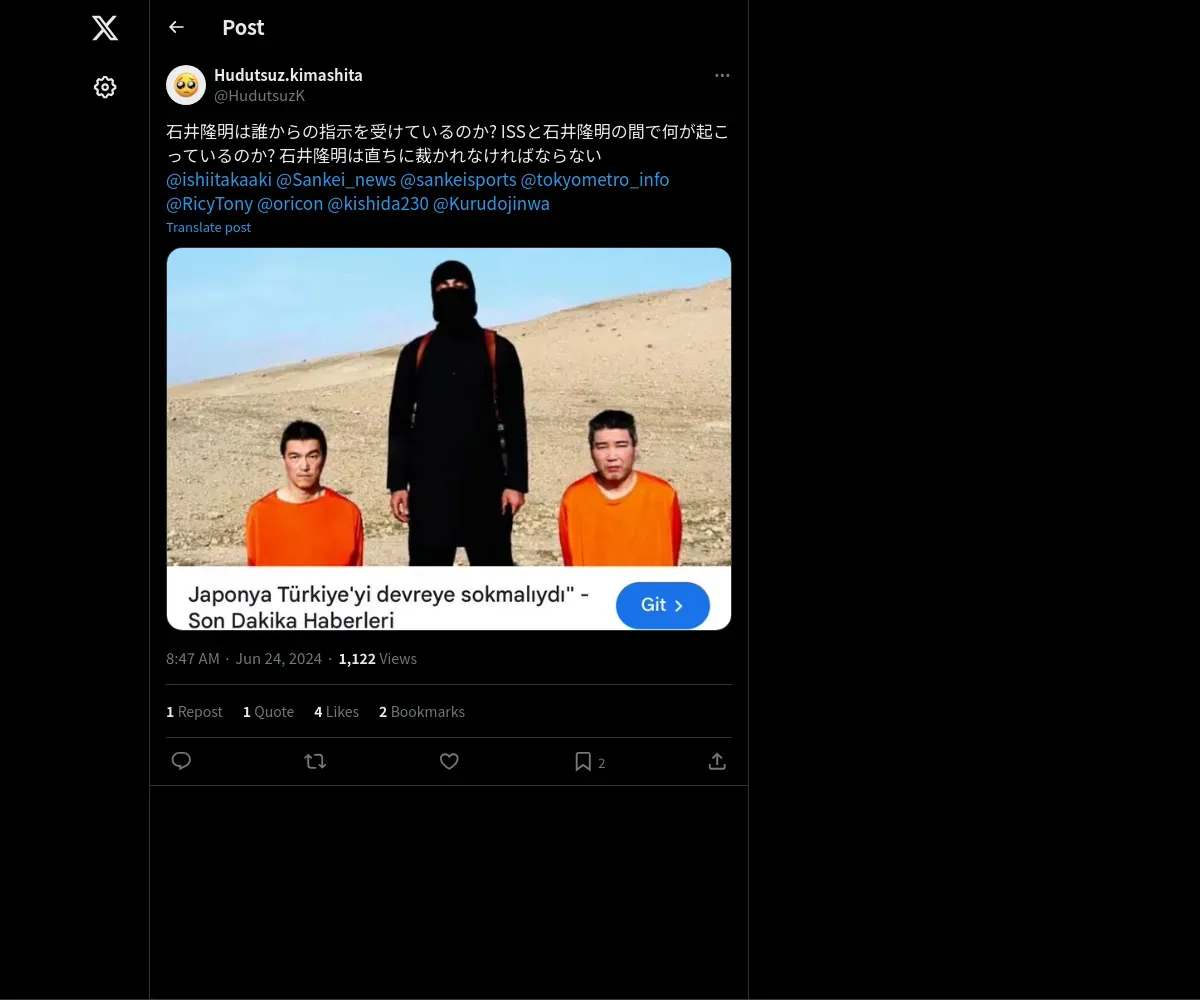The height and width of the screenshot is (1000, 1200).
Task: Open the post's three-dot more menu
Action: [722, 75]
